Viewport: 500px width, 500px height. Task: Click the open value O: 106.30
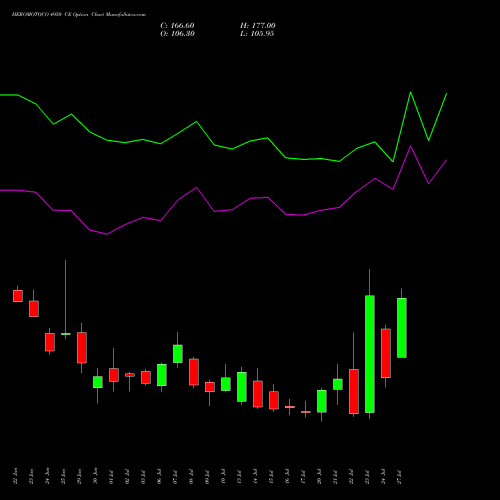[x=177, y=34]
